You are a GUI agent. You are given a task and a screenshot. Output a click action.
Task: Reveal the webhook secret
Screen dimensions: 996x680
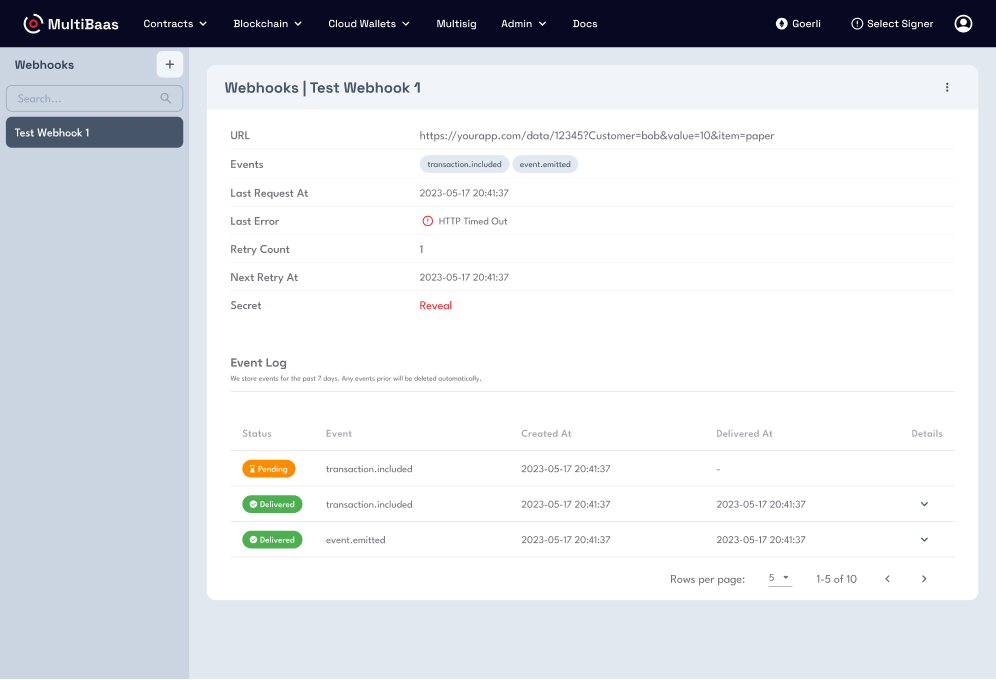pyautogui.click(x=435, y=306)
